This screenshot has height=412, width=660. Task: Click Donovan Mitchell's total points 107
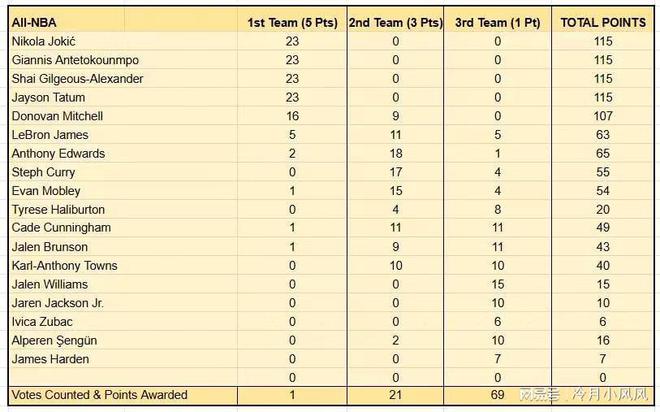[603, 116]
